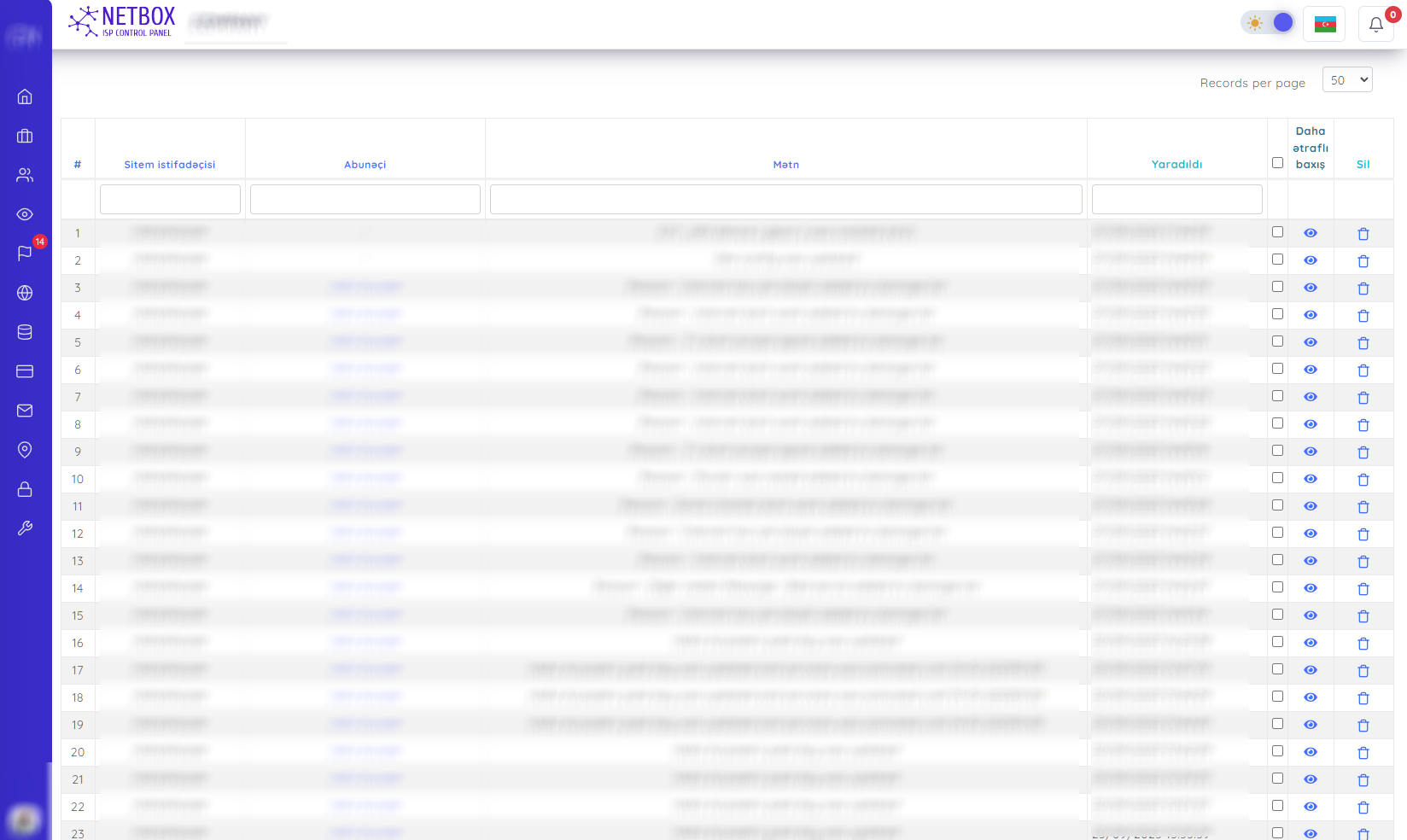
Task: Open the users icon in sidebar
Action: [x=25, y=175]
